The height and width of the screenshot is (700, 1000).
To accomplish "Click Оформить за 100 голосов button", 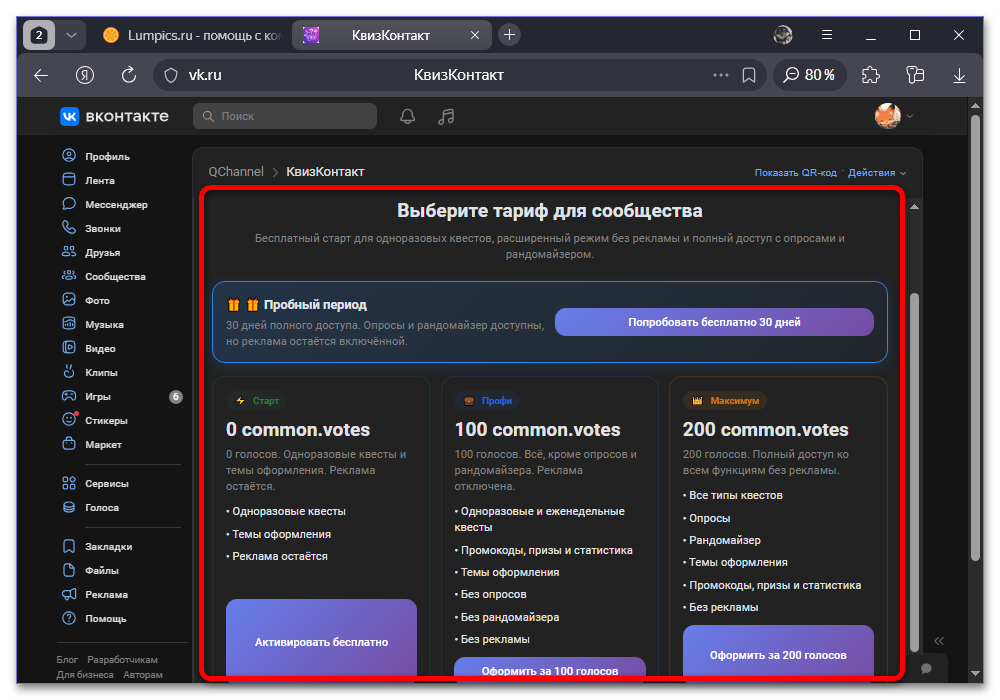I will (x=550, y=667).
